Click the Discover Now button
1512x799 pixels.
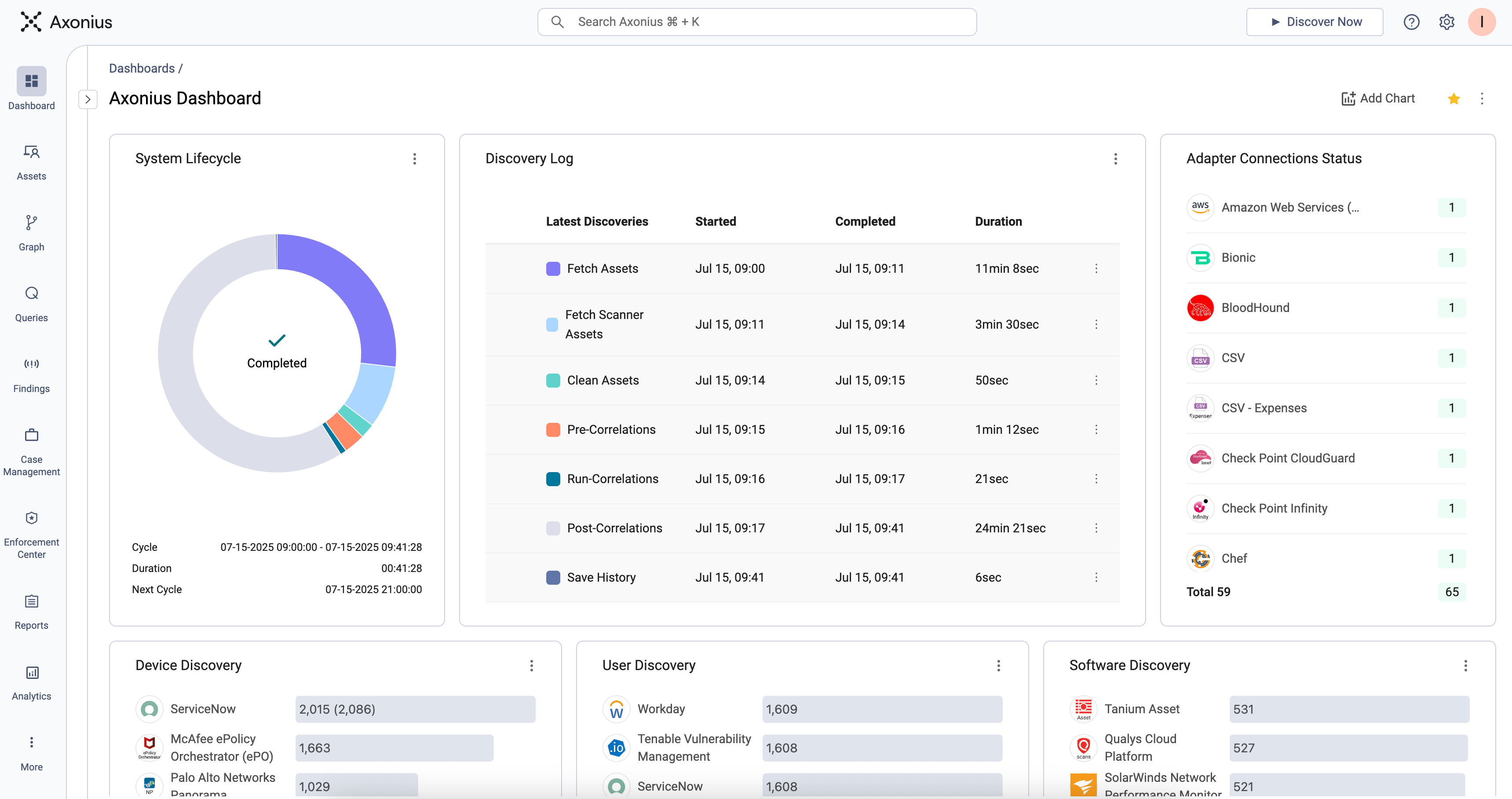click(x=1314, y=22)
